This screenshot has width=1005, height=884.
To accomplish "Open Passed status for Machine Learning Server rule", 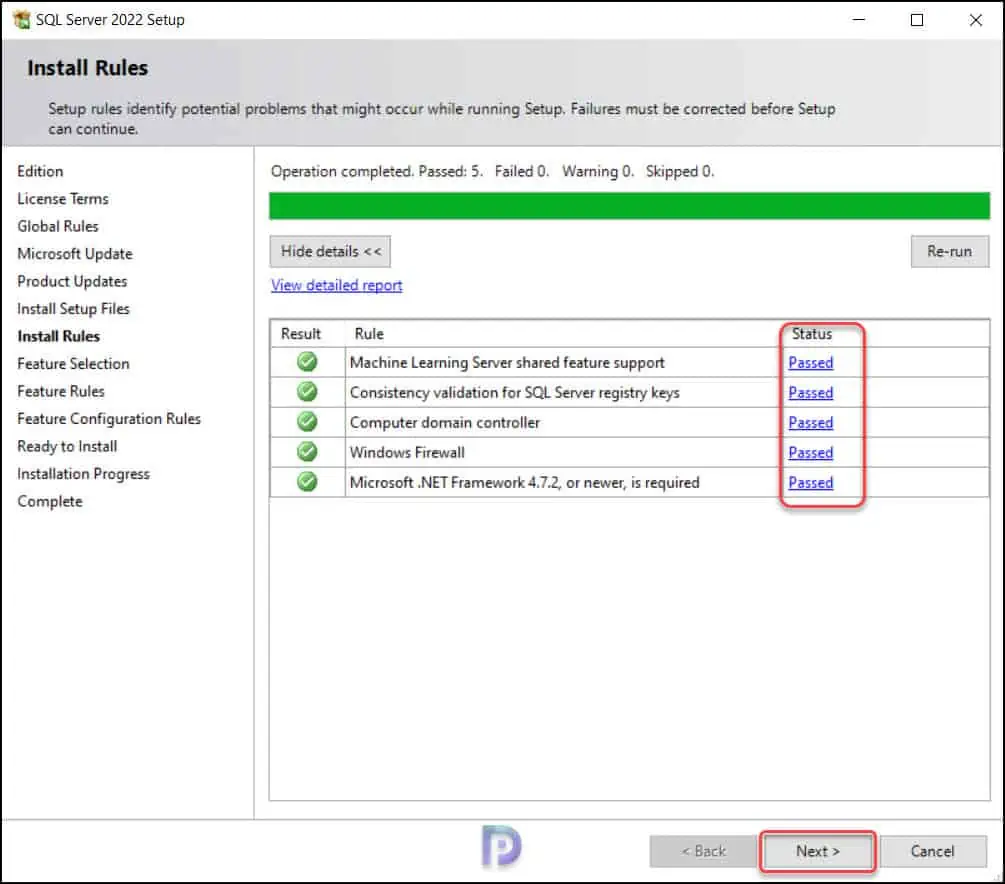I will pyautogui.click(x=810, y=363).
